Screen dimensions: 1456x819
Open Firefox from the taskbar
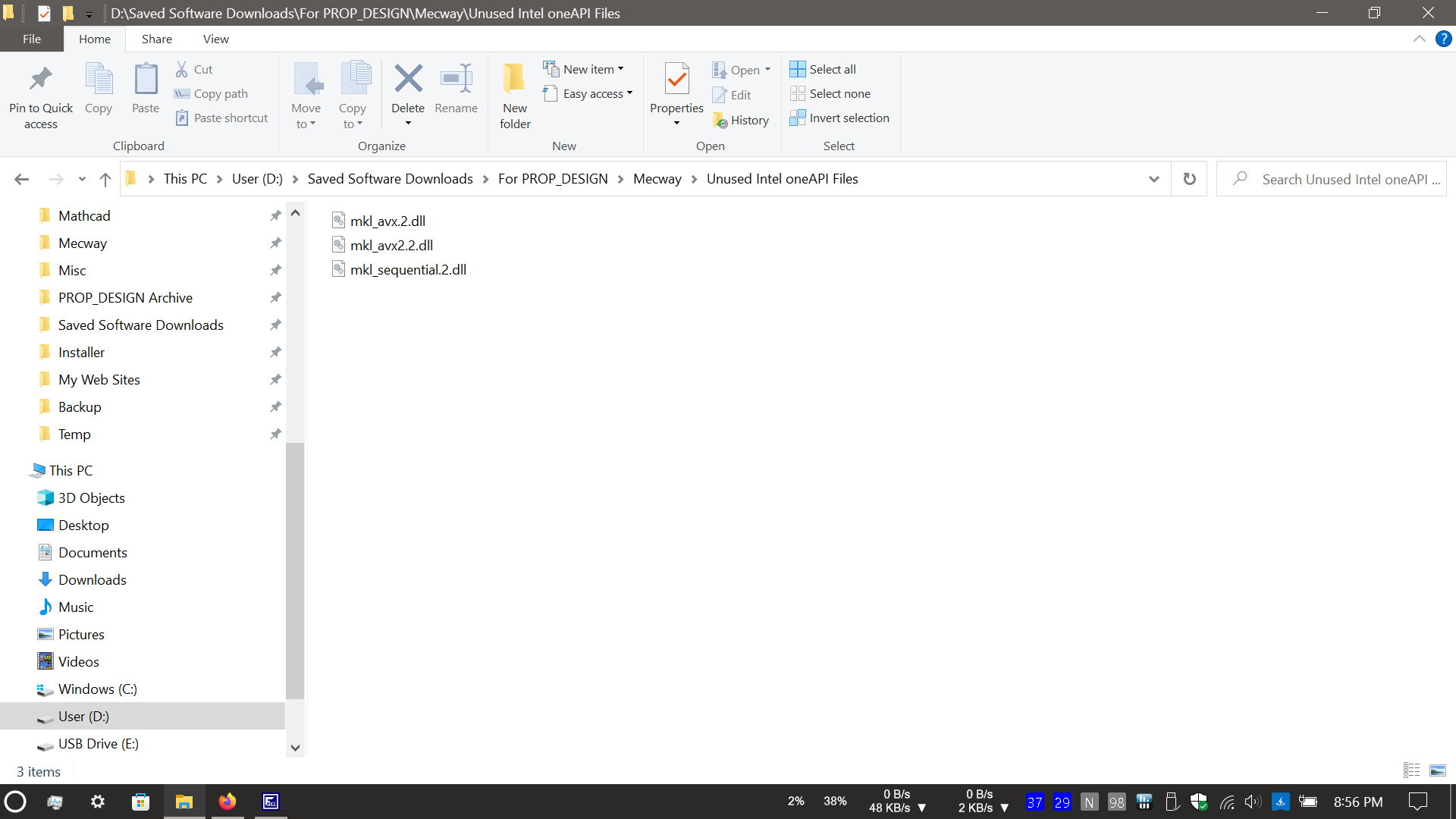[x=227, y=802]
